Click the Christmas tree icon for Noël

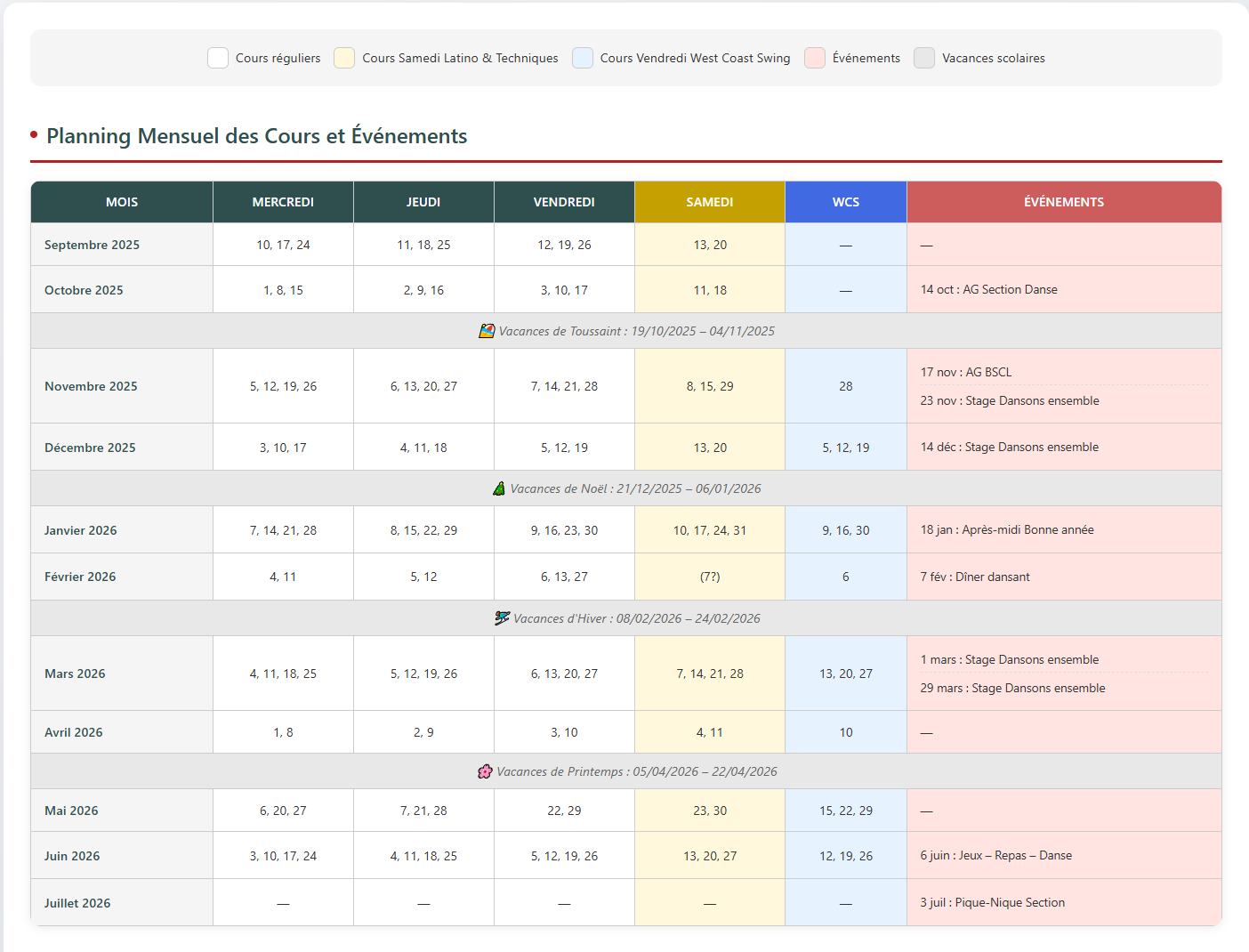(499, 488)
